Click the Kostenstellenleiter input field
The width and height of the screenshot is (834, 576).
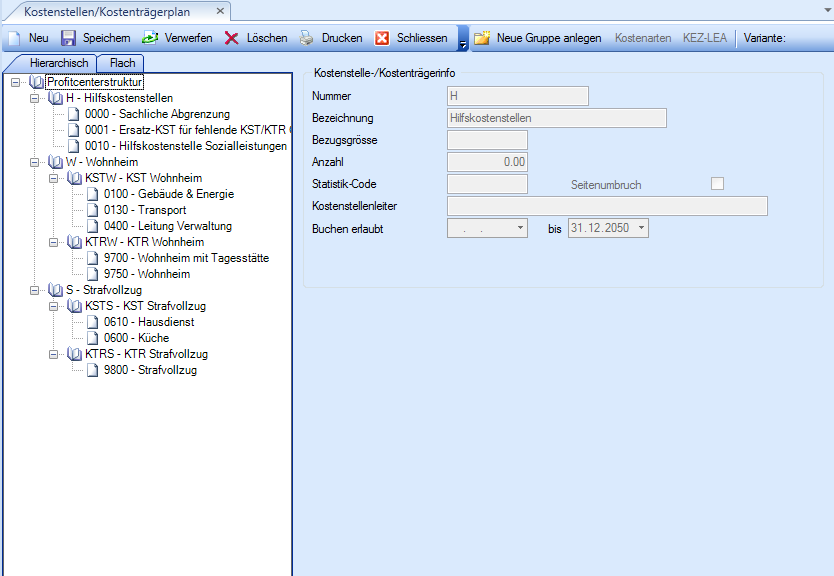click(x=607, y=206)
